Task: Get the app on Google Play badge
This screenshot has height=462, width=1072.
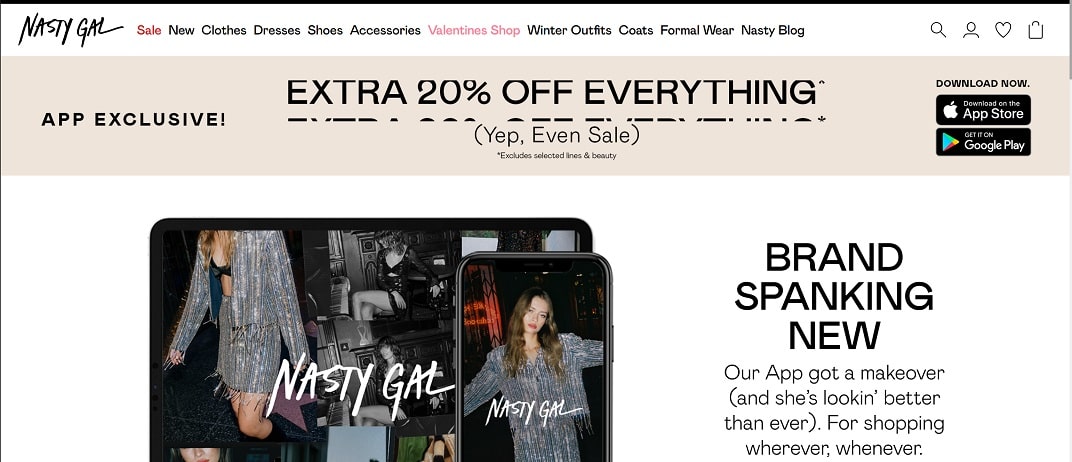Action: 983,141
